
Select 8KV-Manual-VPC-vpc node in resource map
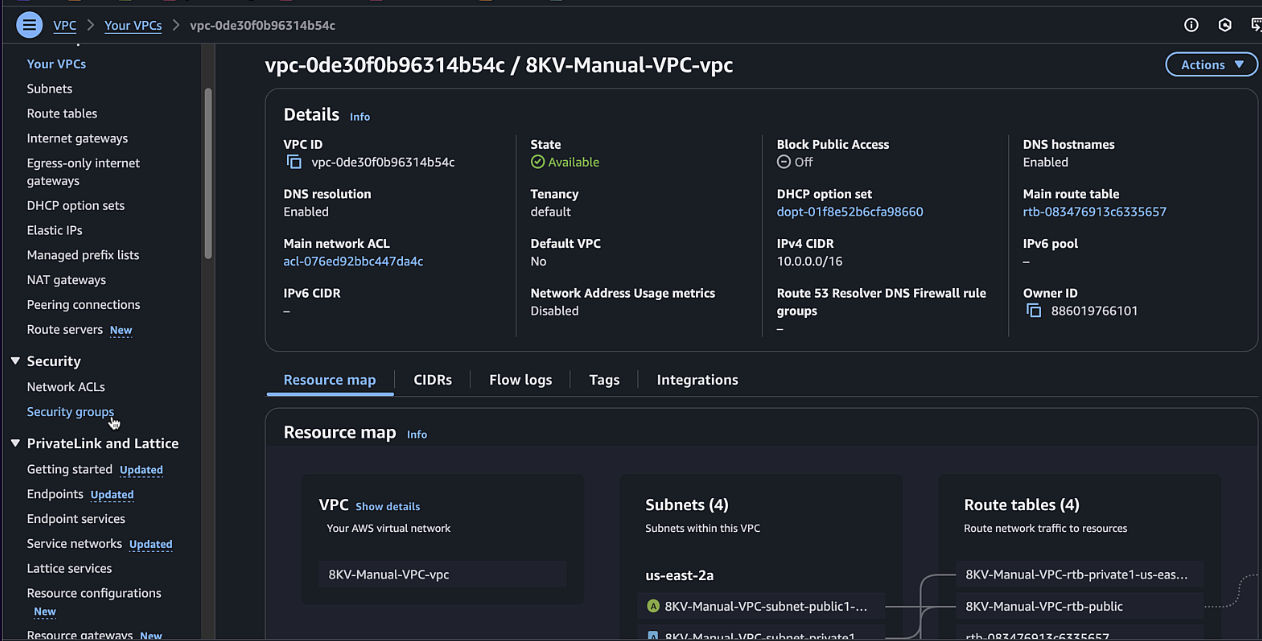coord(443,575)
